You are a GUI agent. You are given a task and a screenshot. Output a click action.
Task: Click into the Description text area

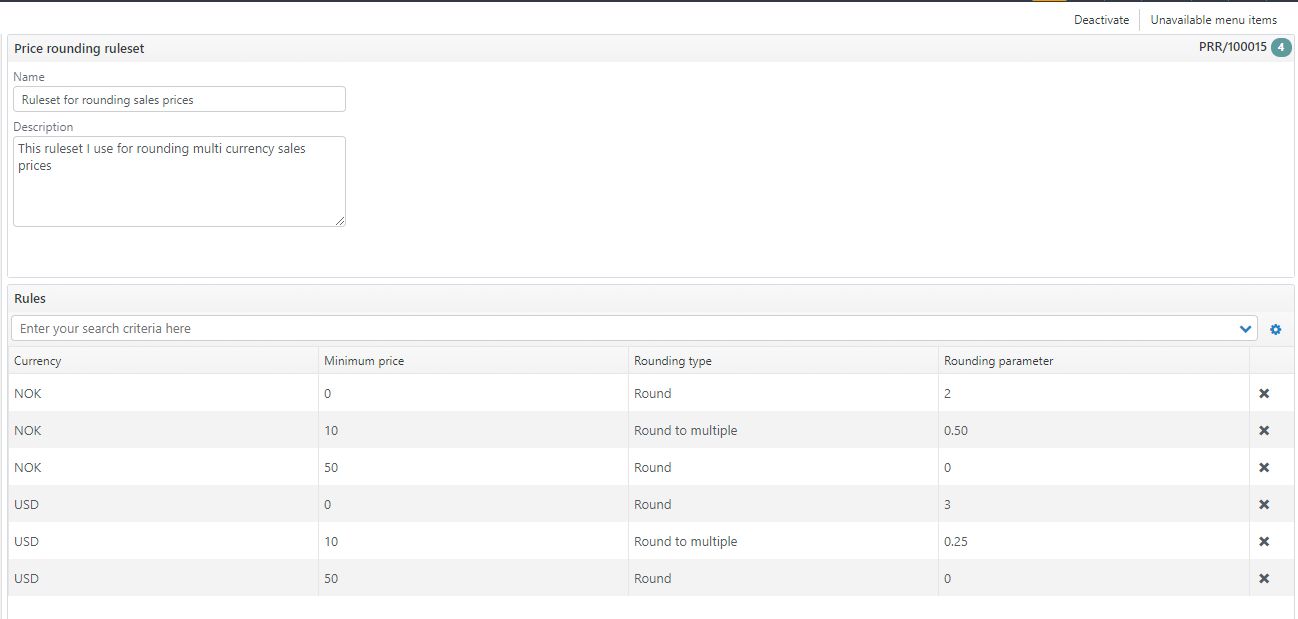coord(179,181)
